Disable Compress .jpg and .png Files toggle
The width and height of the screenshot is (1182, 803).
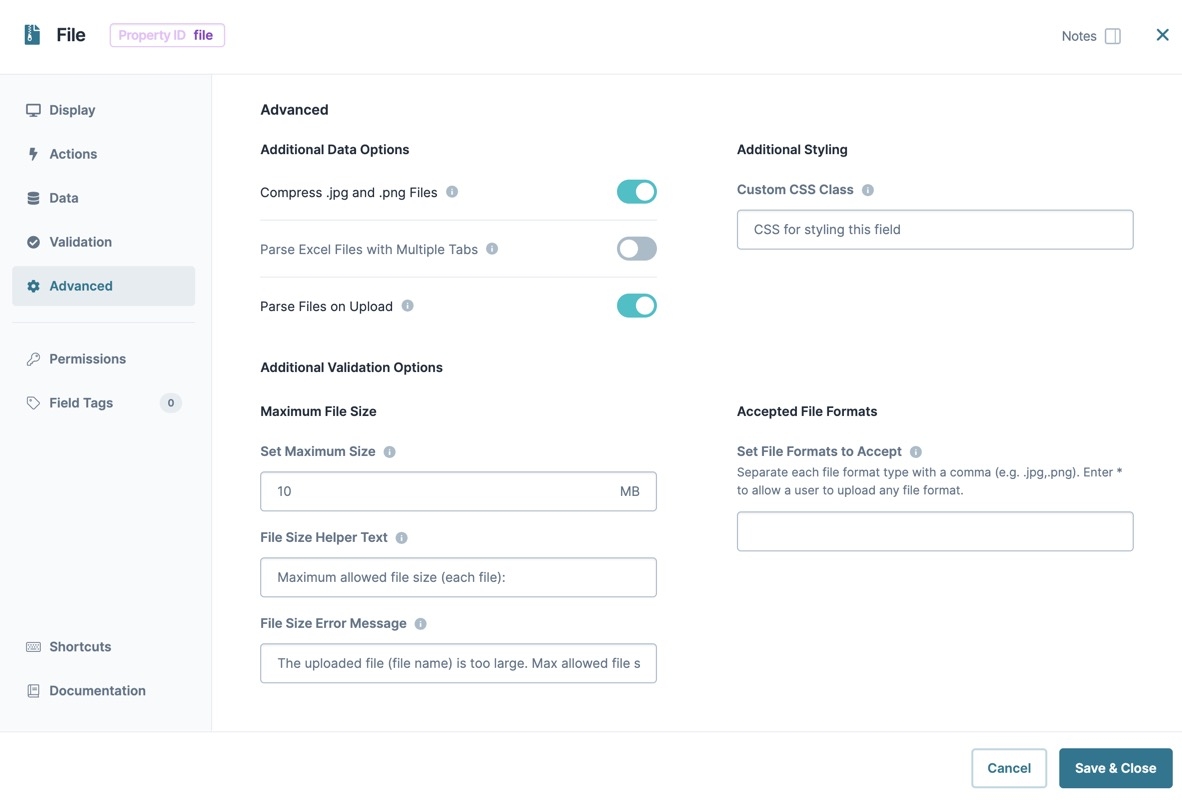click(x=637, y=192)
